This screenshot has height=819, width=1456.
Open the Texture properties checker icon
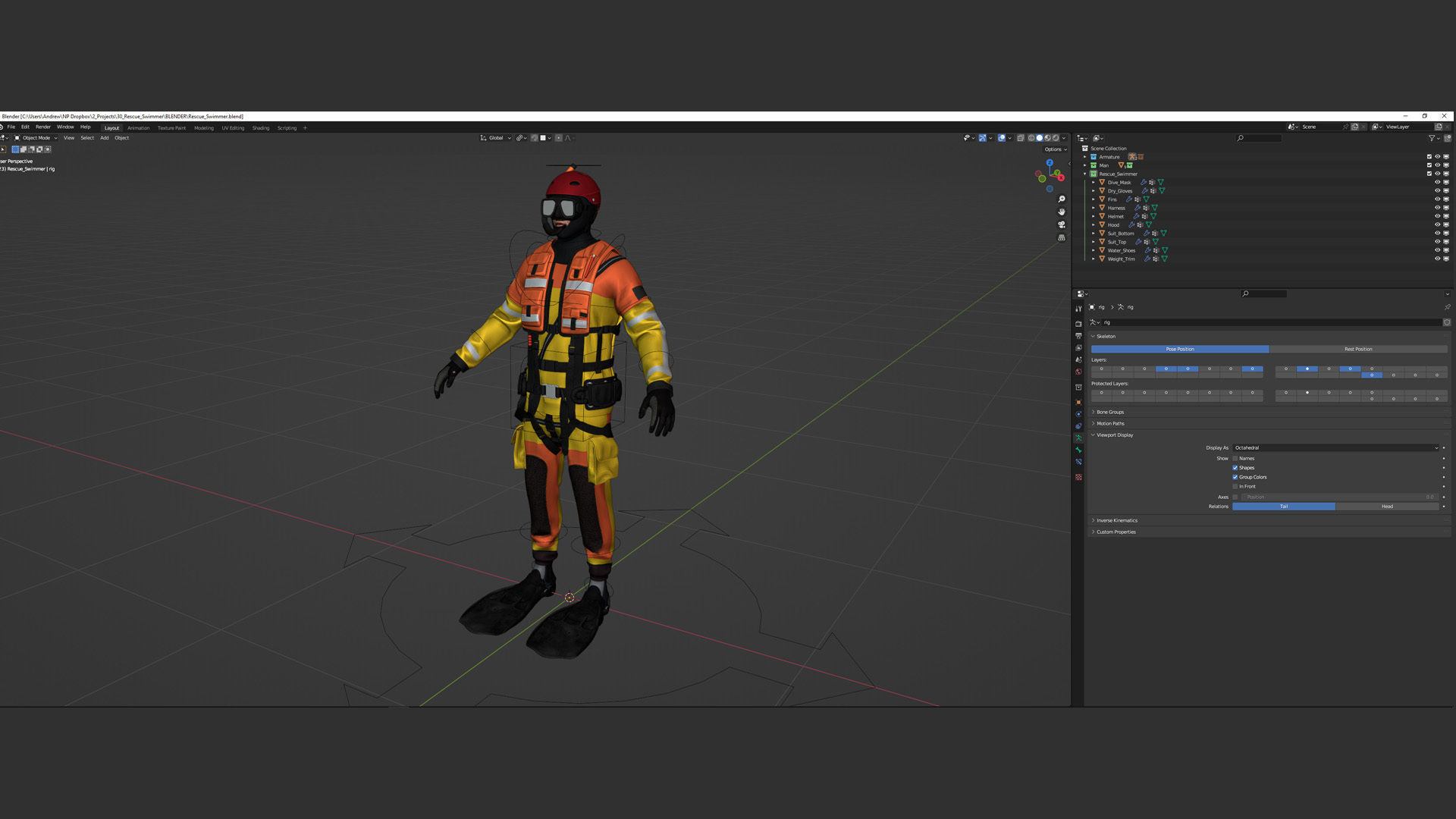click(x=1078, y=477)
